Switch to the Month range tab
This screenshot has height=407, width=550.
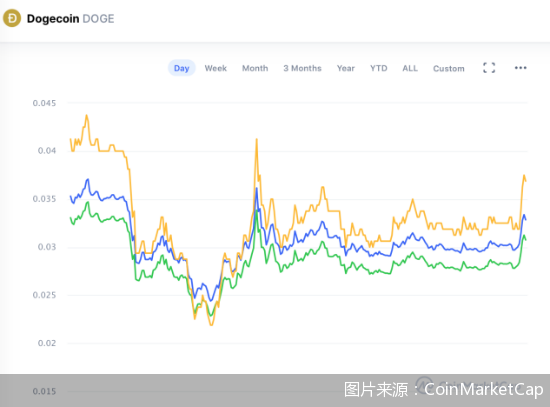[x=255, y=68]
